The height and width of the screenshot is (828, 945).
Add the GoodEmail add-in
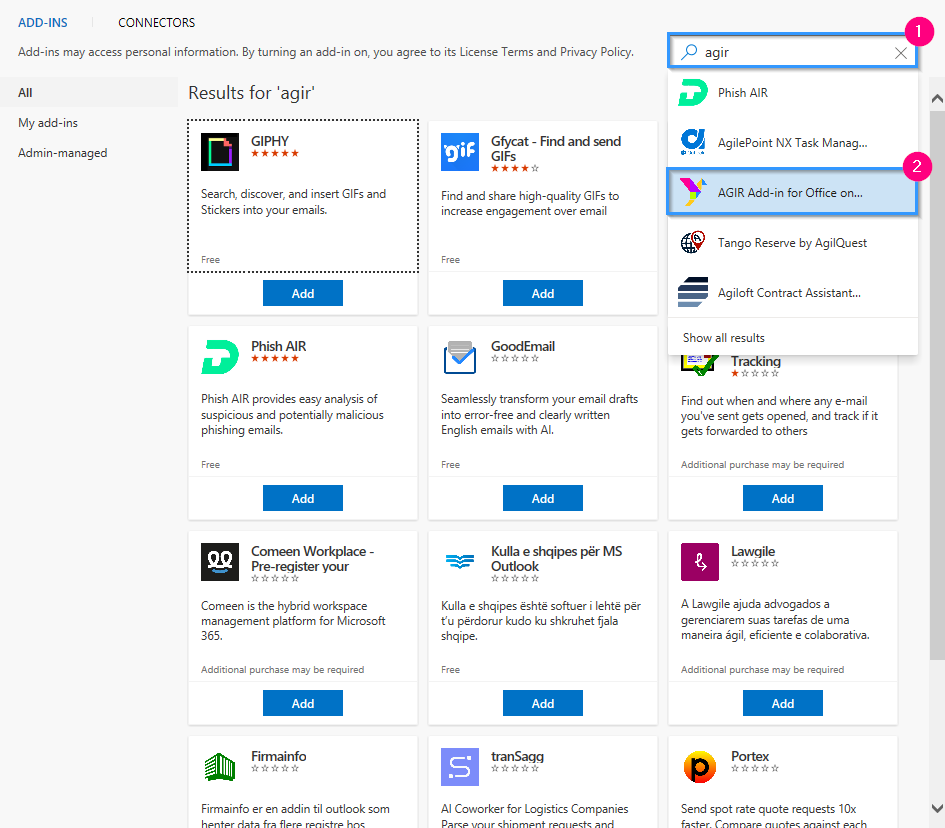[x=542, y=498]
